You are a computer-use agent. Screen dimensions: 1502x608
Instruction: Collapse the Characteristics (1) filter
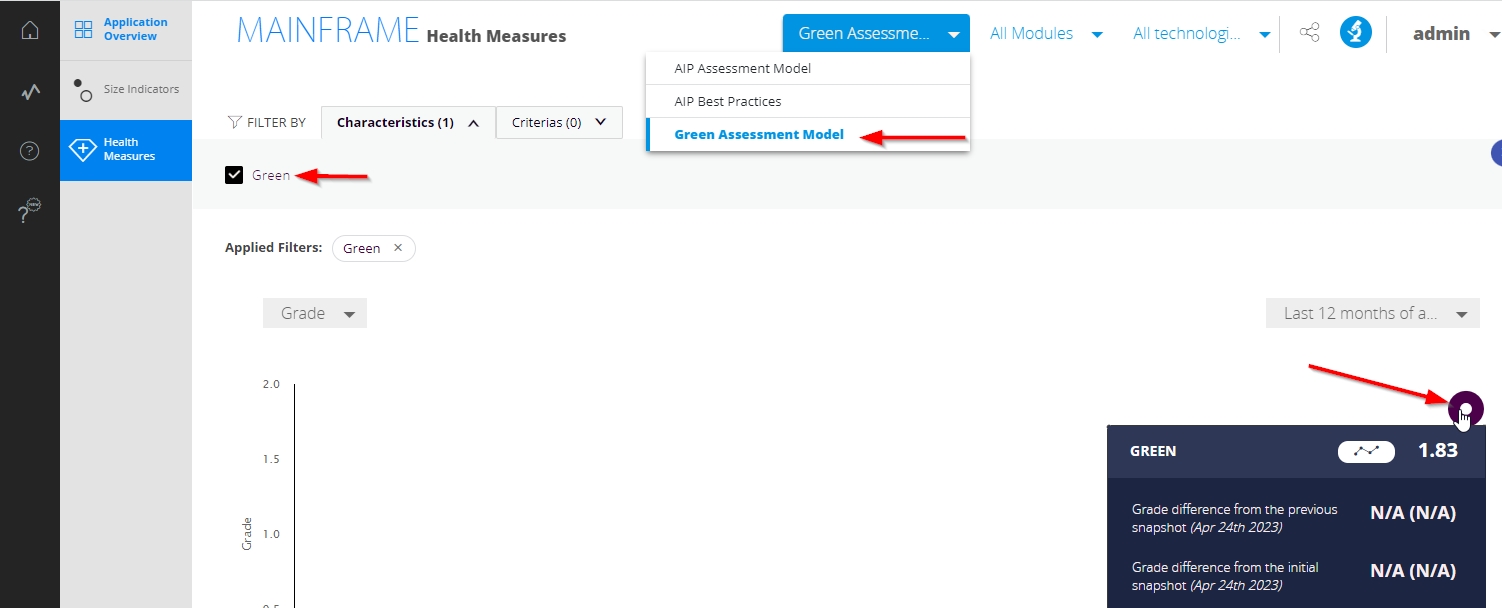click(408, 123)
